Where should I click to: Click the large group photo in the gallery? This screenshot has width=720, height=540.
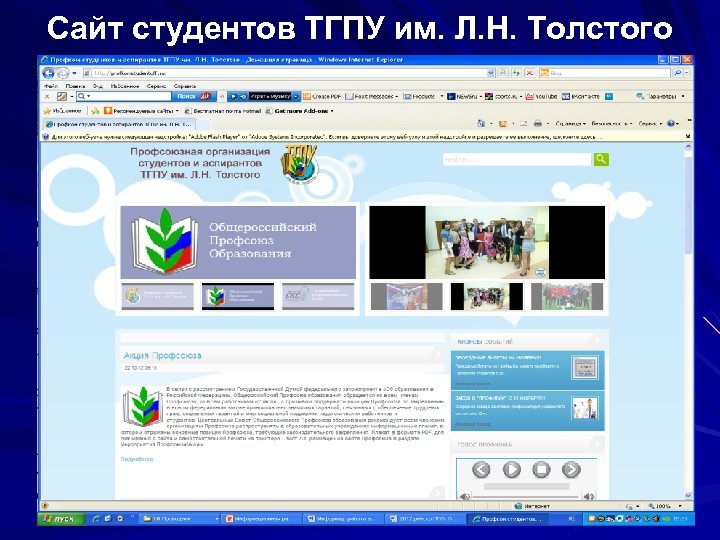coord(487,242)
